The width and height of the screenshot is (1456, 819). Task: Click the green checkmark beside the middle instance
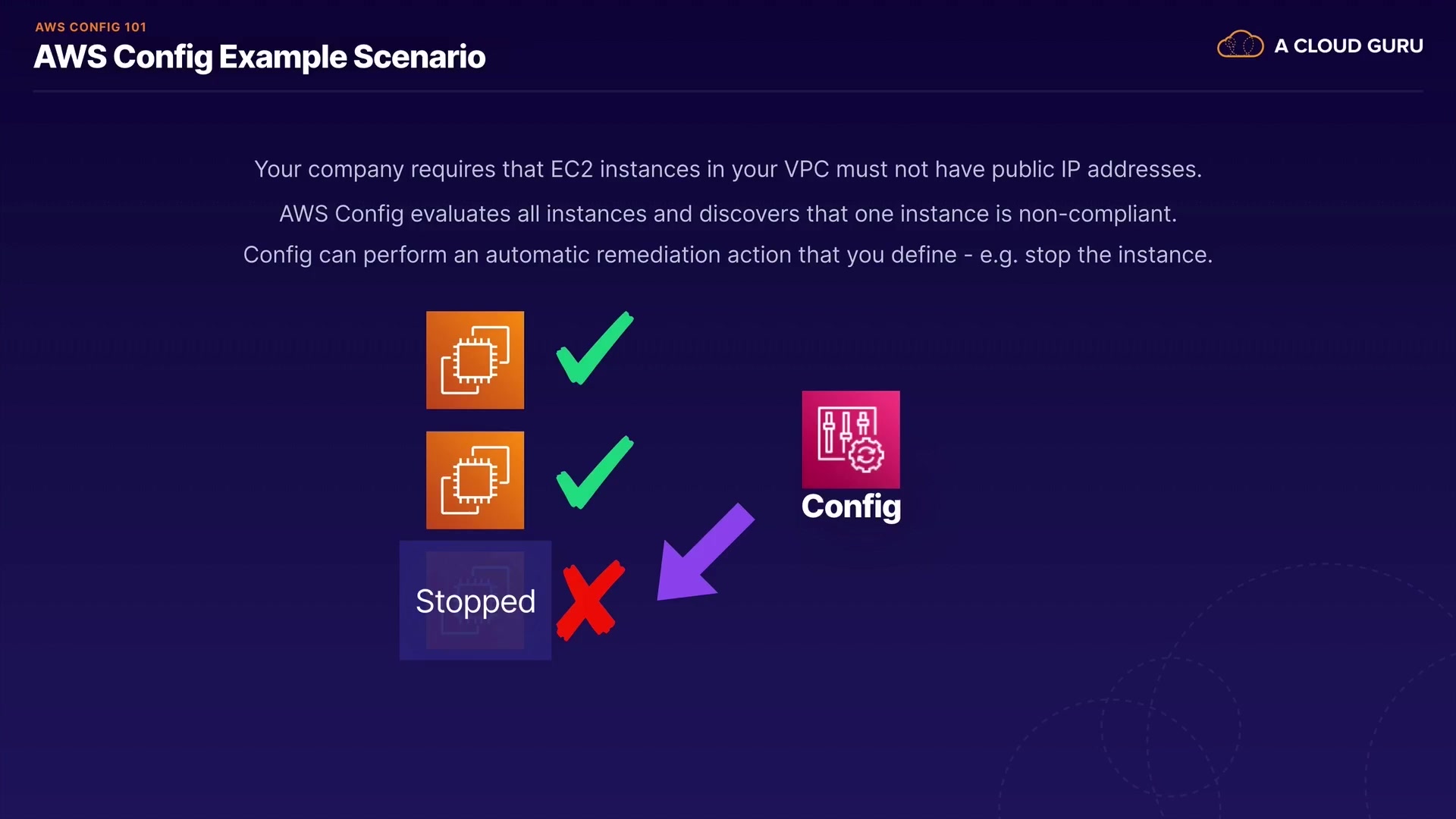pos(594,473)
